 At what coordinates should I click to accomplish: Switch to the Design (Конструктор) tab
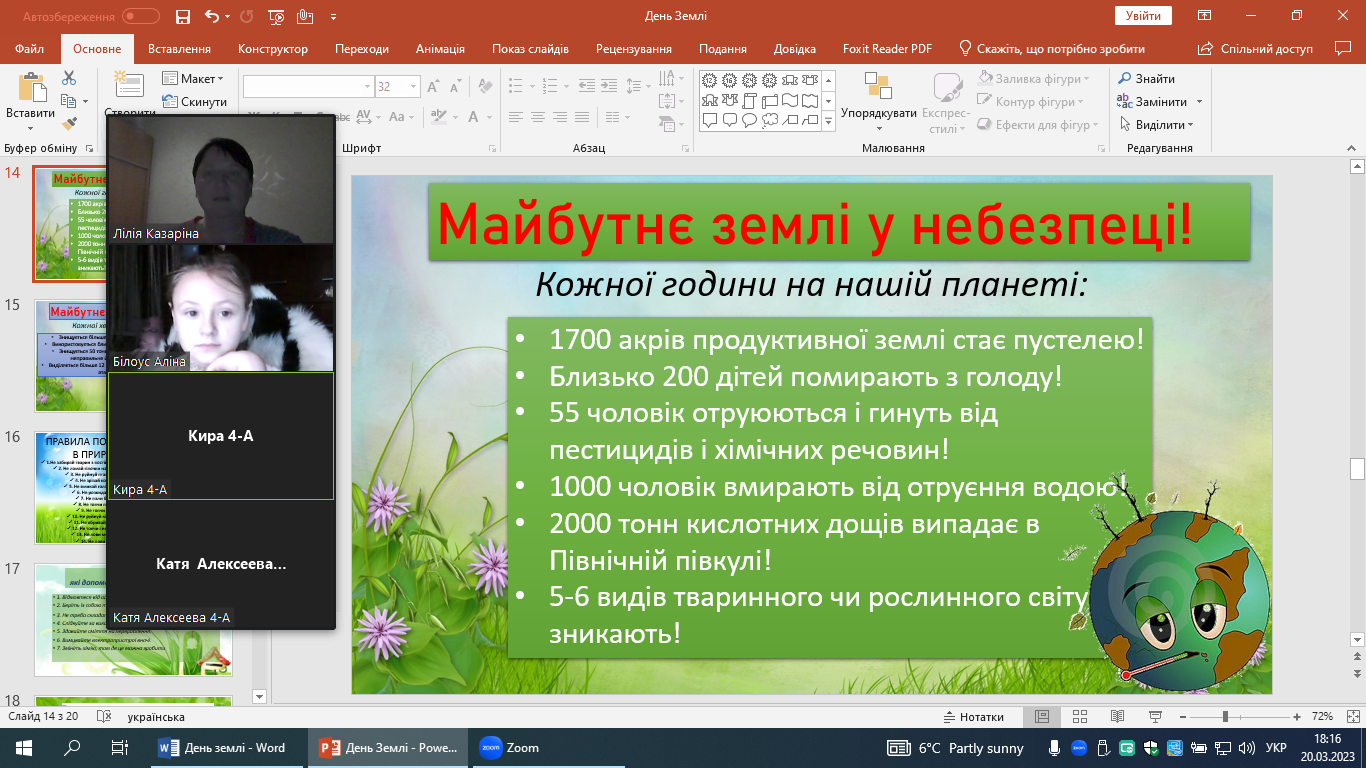tap(273, 48)
